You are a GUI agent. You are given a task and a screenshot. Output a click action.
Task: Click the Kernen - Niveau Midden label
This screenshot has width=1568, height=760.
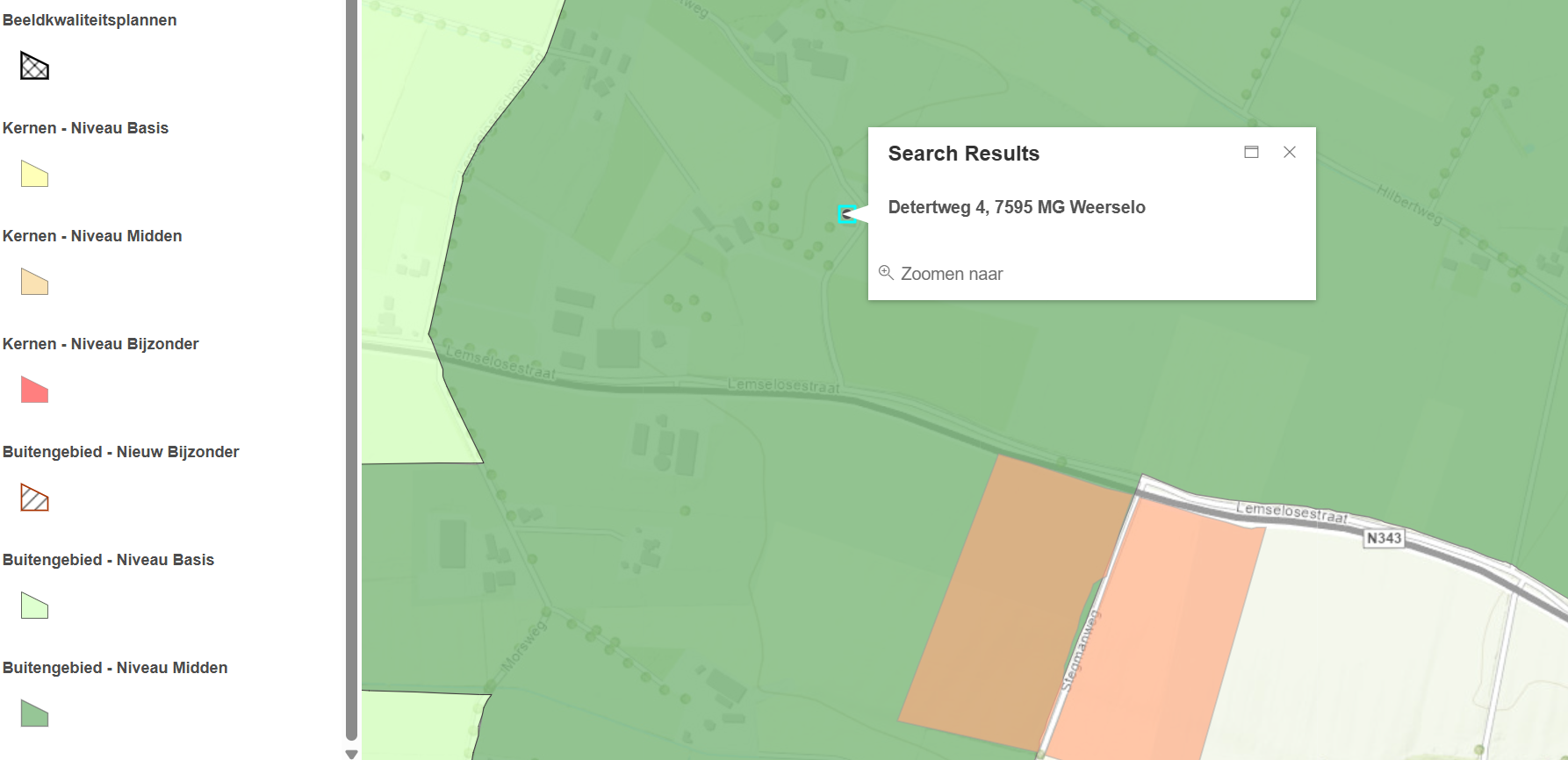[x=92, y=236]
